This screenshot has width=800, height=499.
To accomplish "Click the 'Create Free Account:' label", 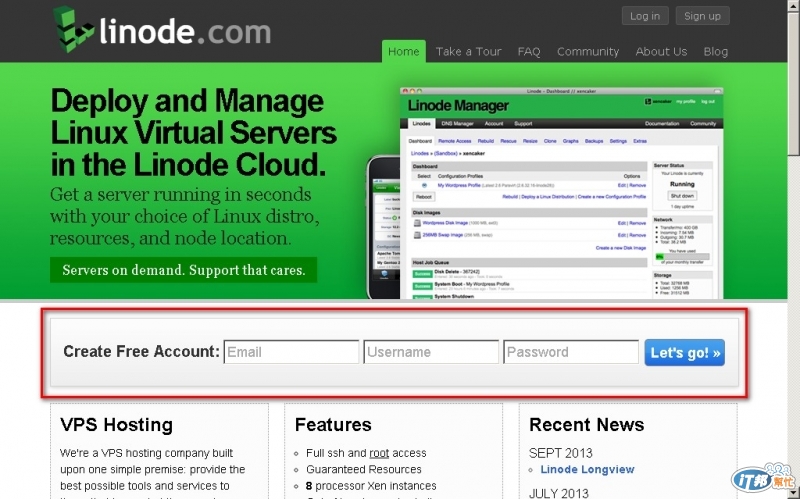I will 141,352.
